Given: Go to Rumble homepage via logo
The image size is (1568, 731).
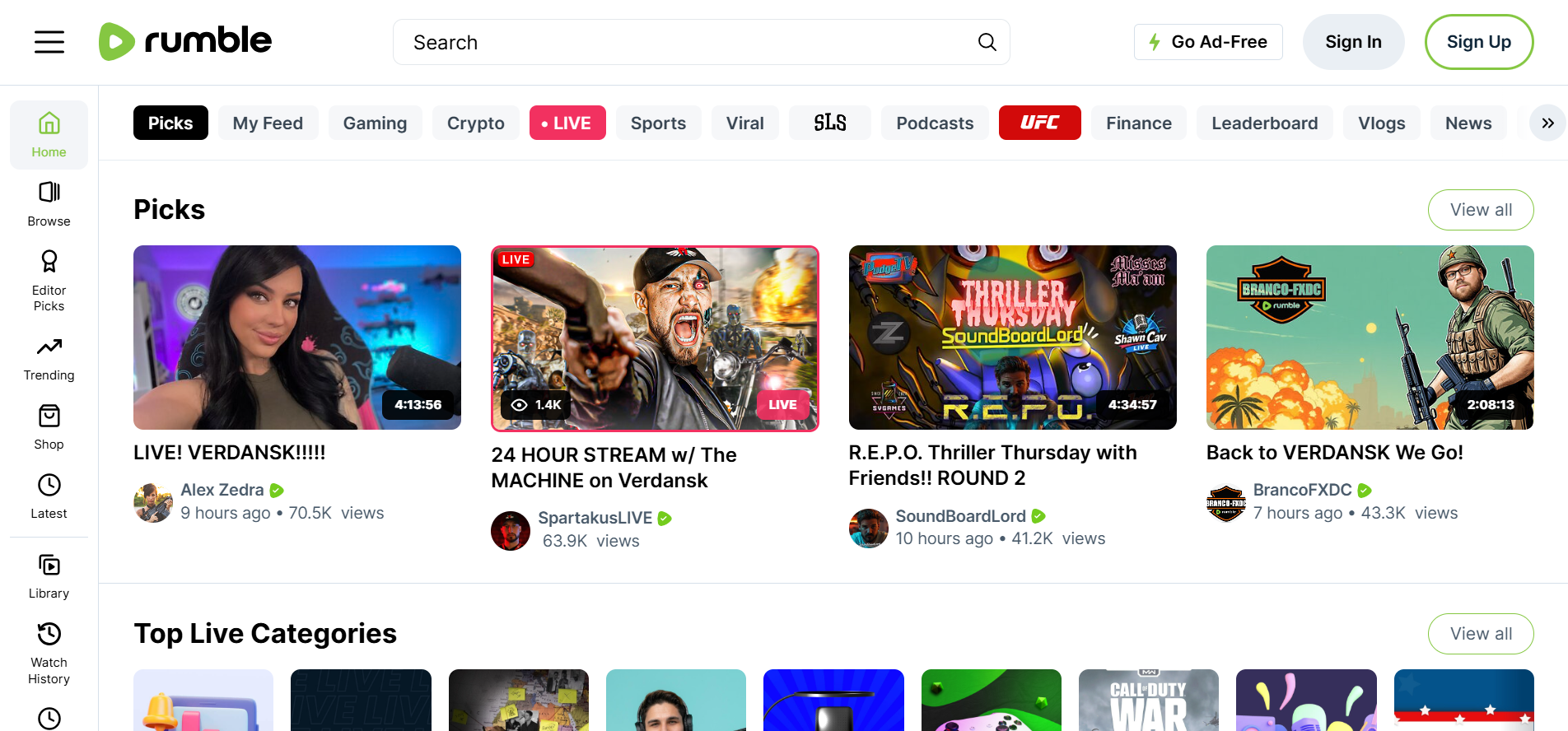Looking at the screenshot, I should tap(185, 41).
